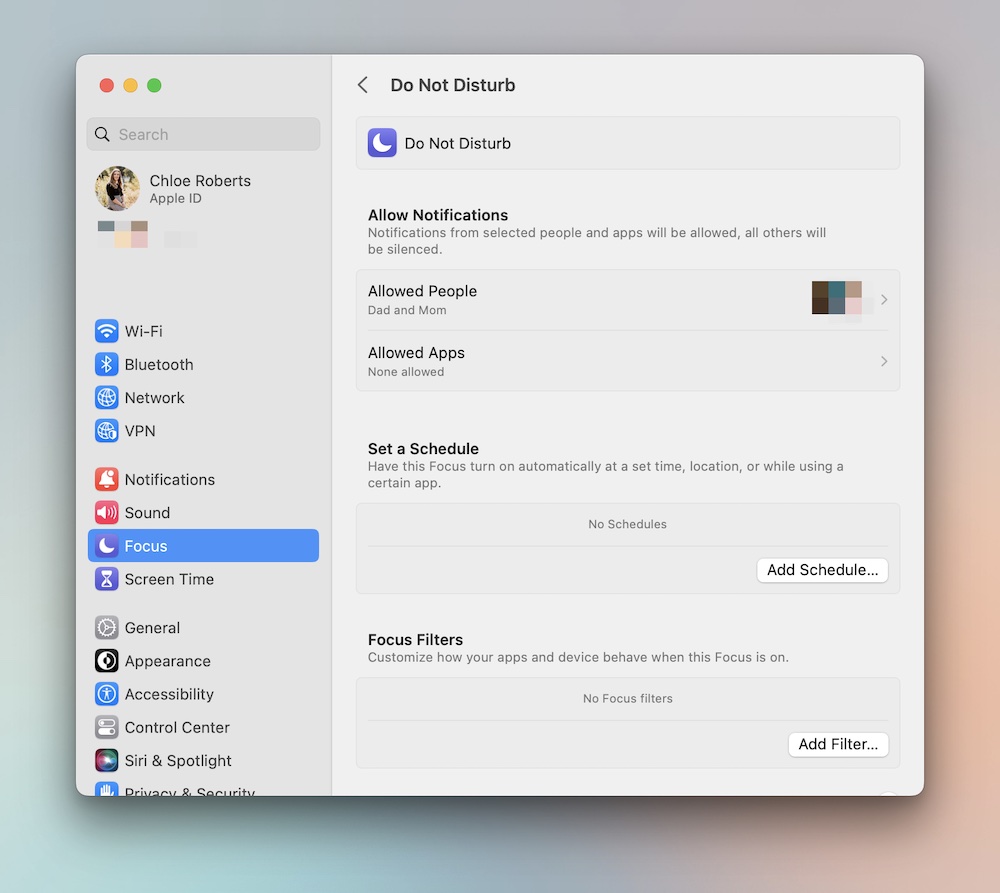The image size is (1000, 893).
Task: Open Accessibility label in sidebar
Action: pyautogui.click(x=169, y=694)
